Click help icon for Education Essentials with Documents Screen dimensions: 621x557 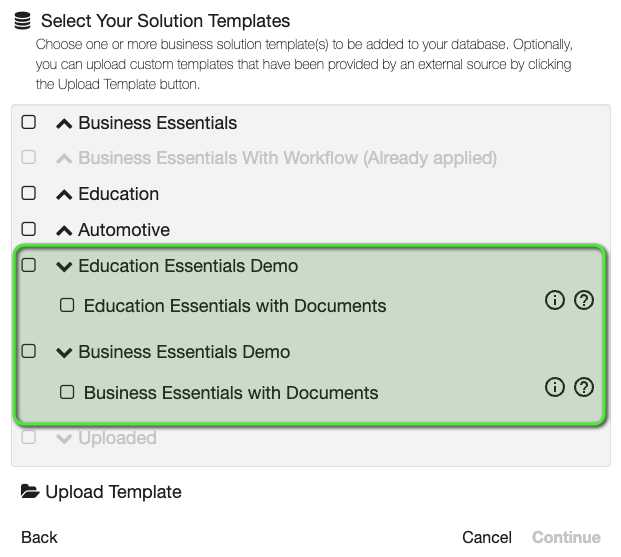pyautogui.click(x=584, y=300)
